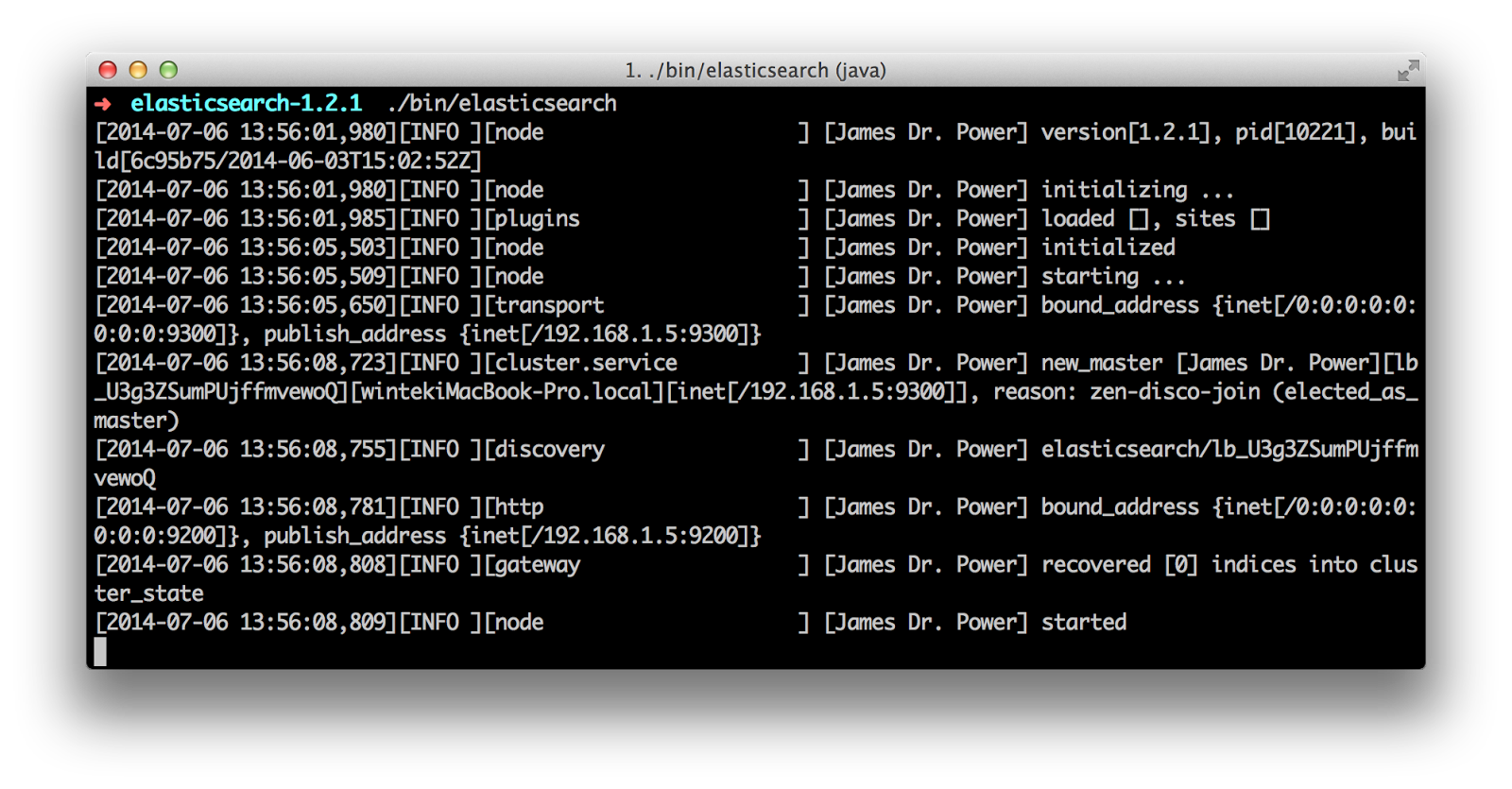Click the empty box after 'loaded' in plugins line
The width and height of the screenshot is (1512, 789).
1139,219
